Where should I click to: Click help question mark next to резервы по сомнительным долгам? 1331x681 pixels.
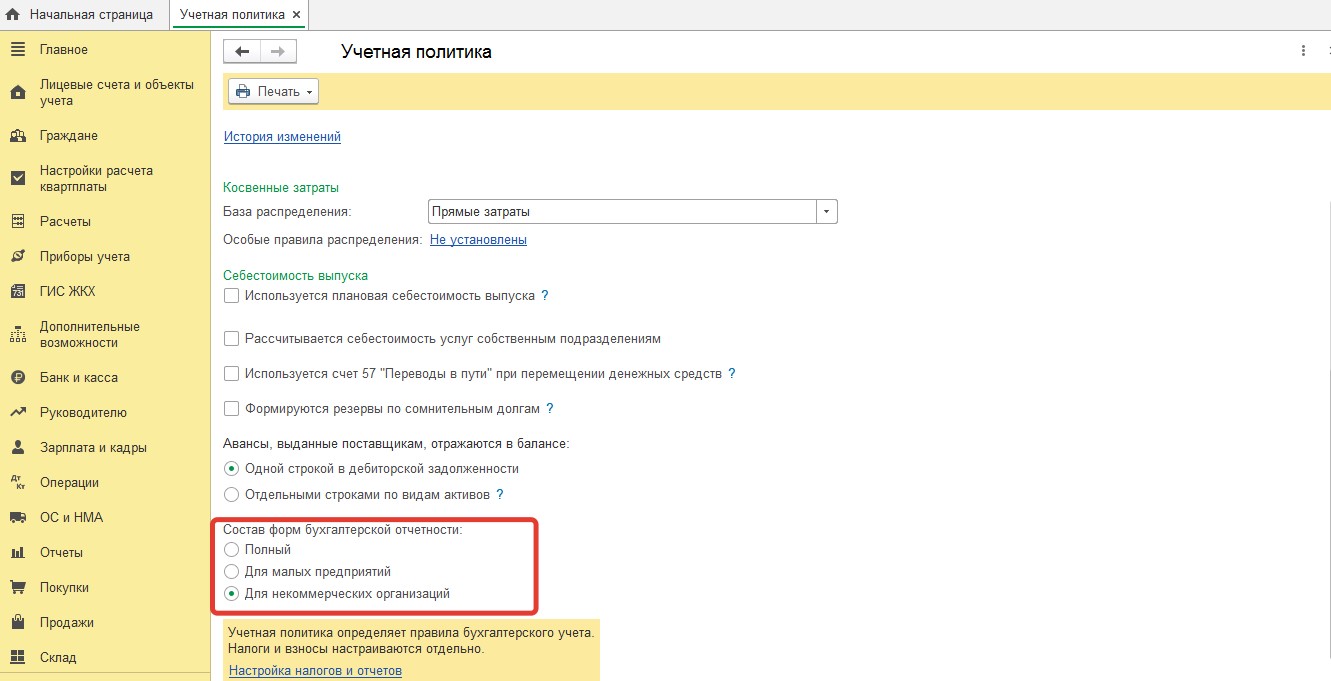[x=549, y=409]
